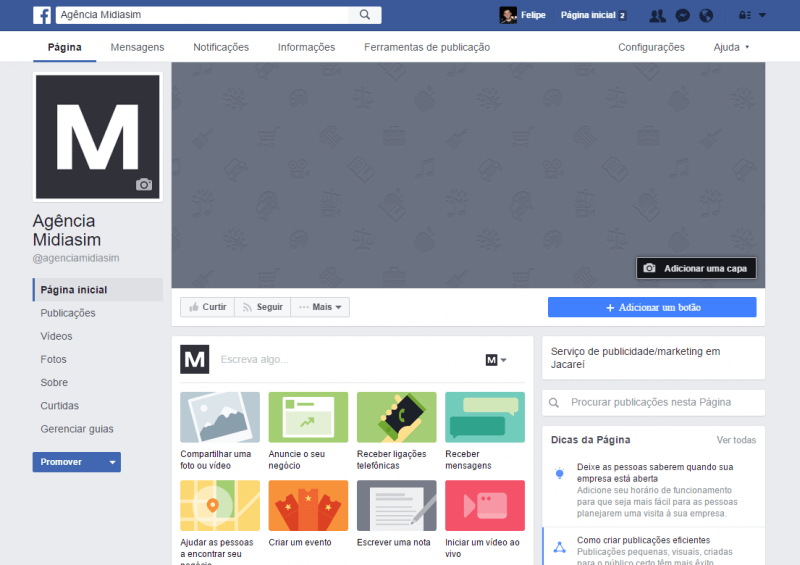Open Sobre in sidebar
This screenshot has width=800, height=565.
(x=54, y=382)
